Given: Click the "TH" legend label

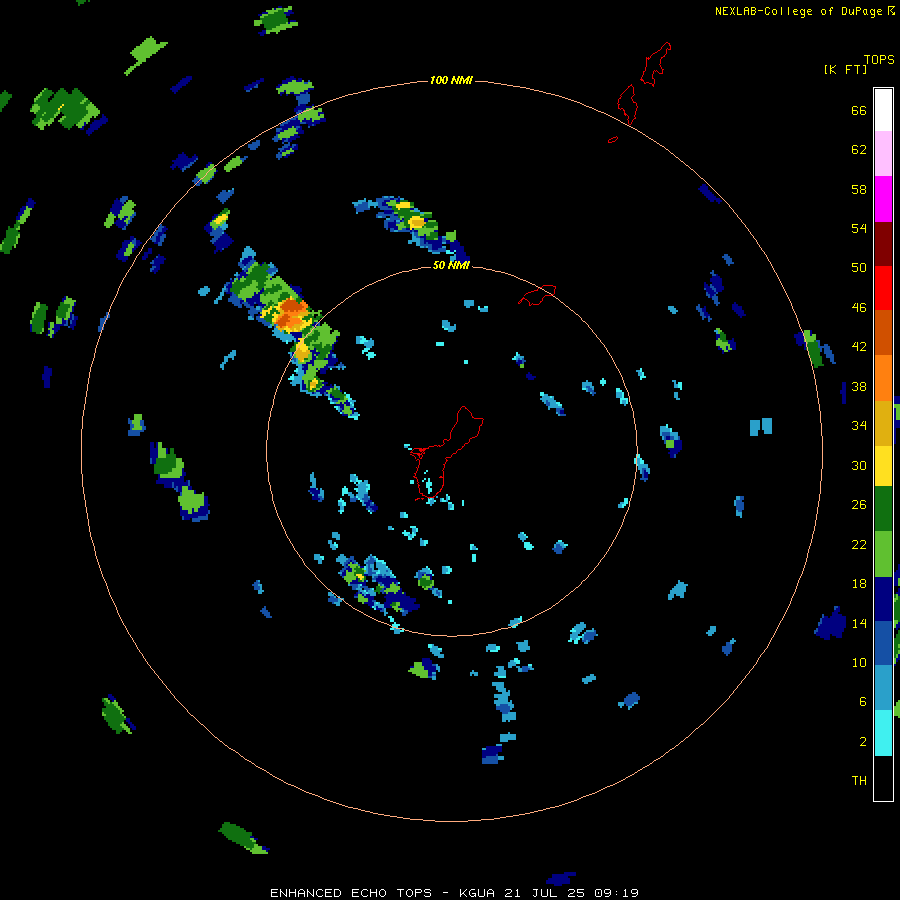Looking at the screenshot, I should [859, 781].
